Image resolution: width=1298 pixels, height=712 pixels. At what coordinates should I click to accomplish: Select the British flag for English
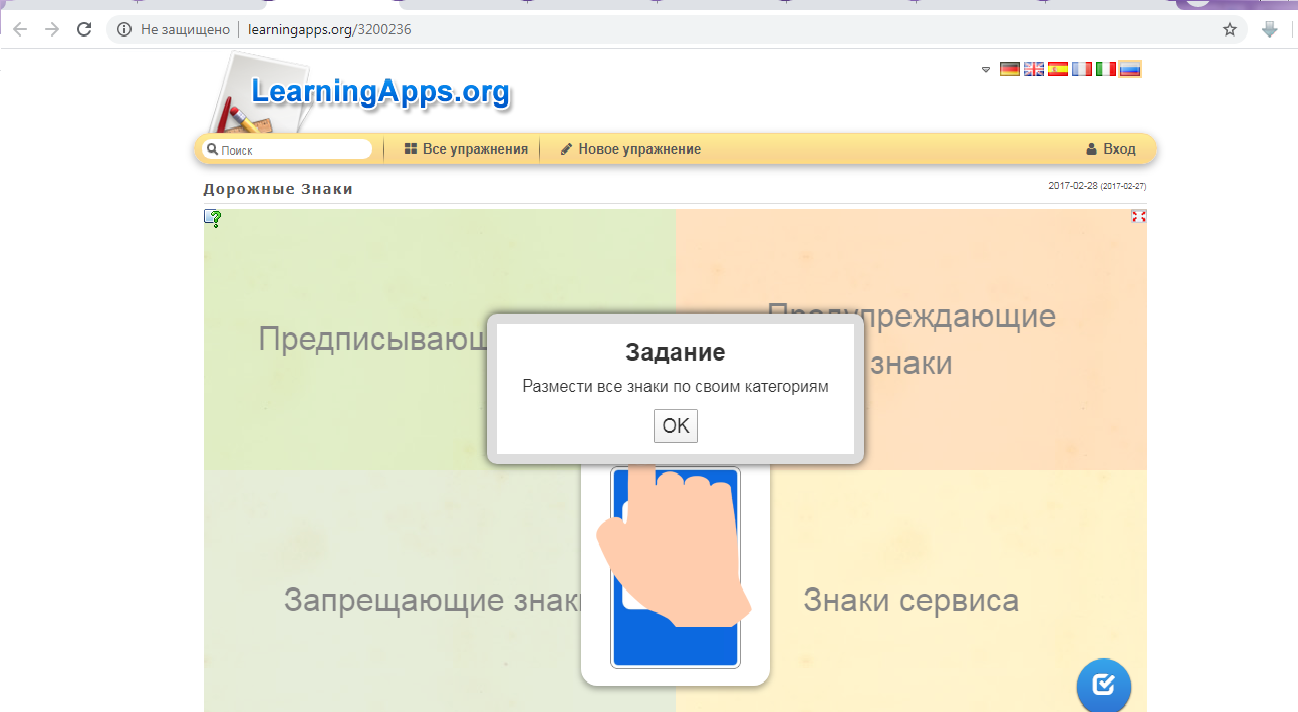point(1034,69)
